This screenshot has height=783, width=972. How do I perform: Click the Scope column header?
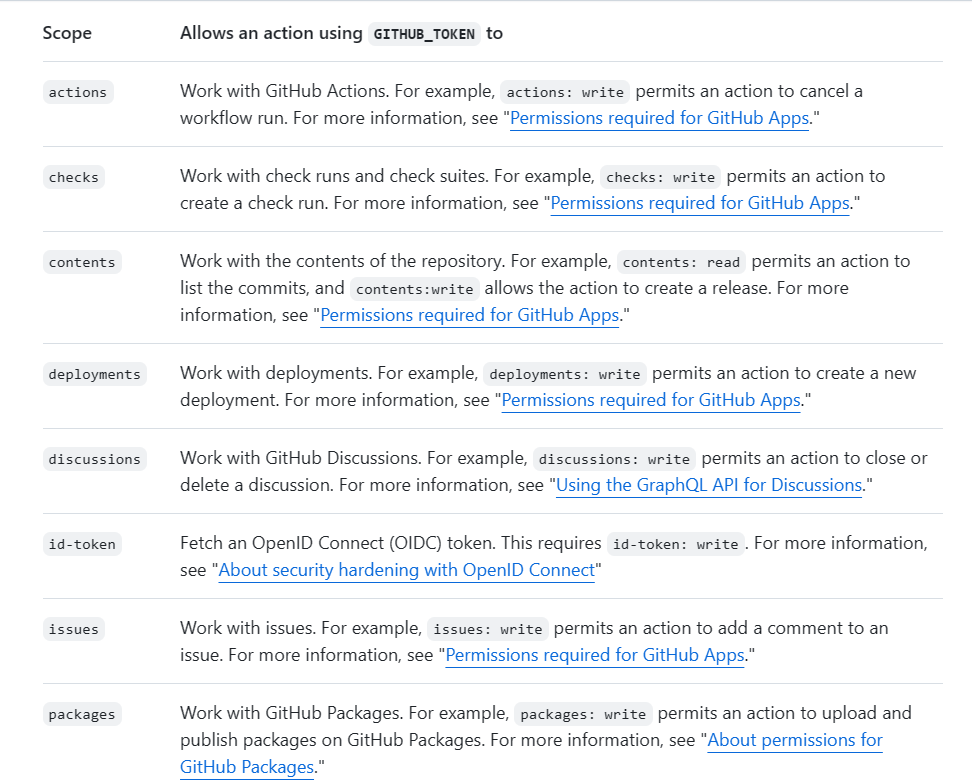(x=67, y=33)
